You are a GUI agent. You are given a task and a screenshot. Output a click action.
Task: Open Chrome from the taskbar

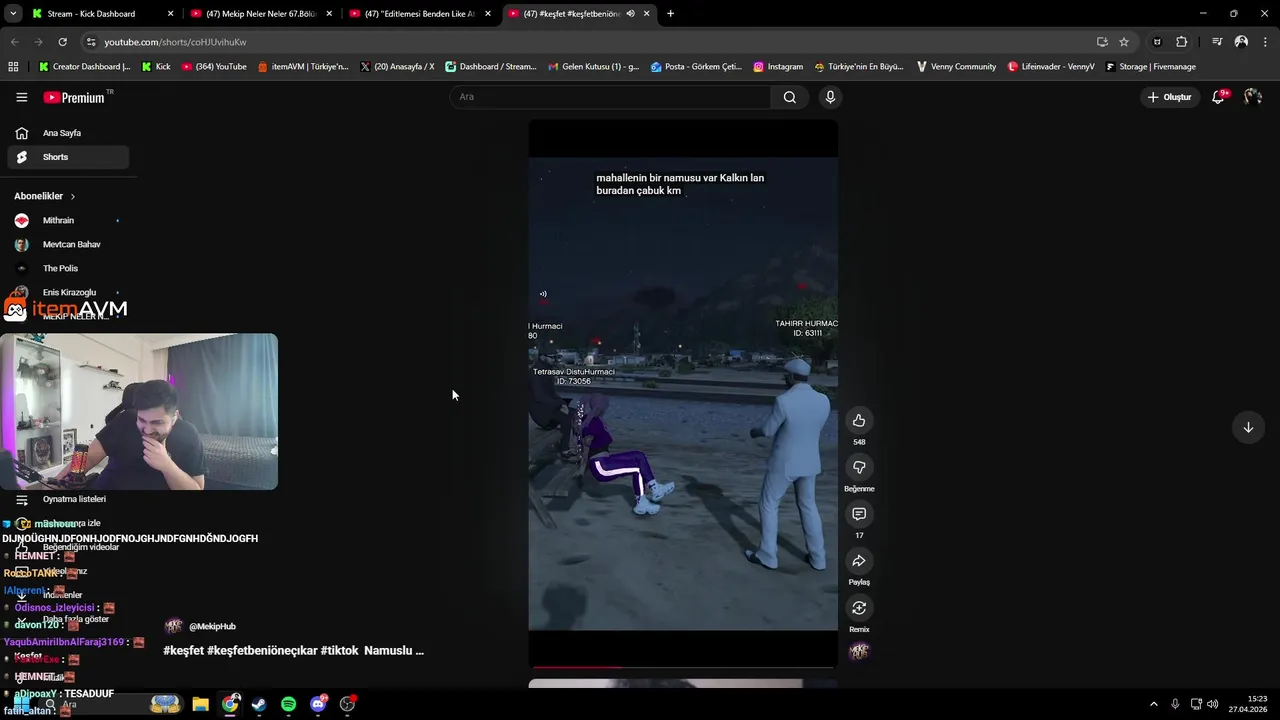point(230,704)
